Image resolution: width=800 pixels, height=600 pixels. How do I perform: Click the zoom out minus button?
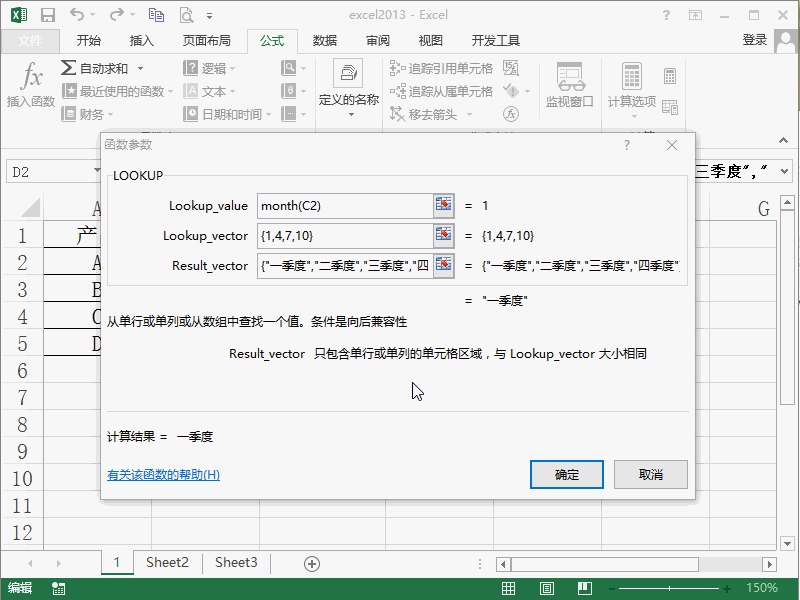(x=612, y=588)
